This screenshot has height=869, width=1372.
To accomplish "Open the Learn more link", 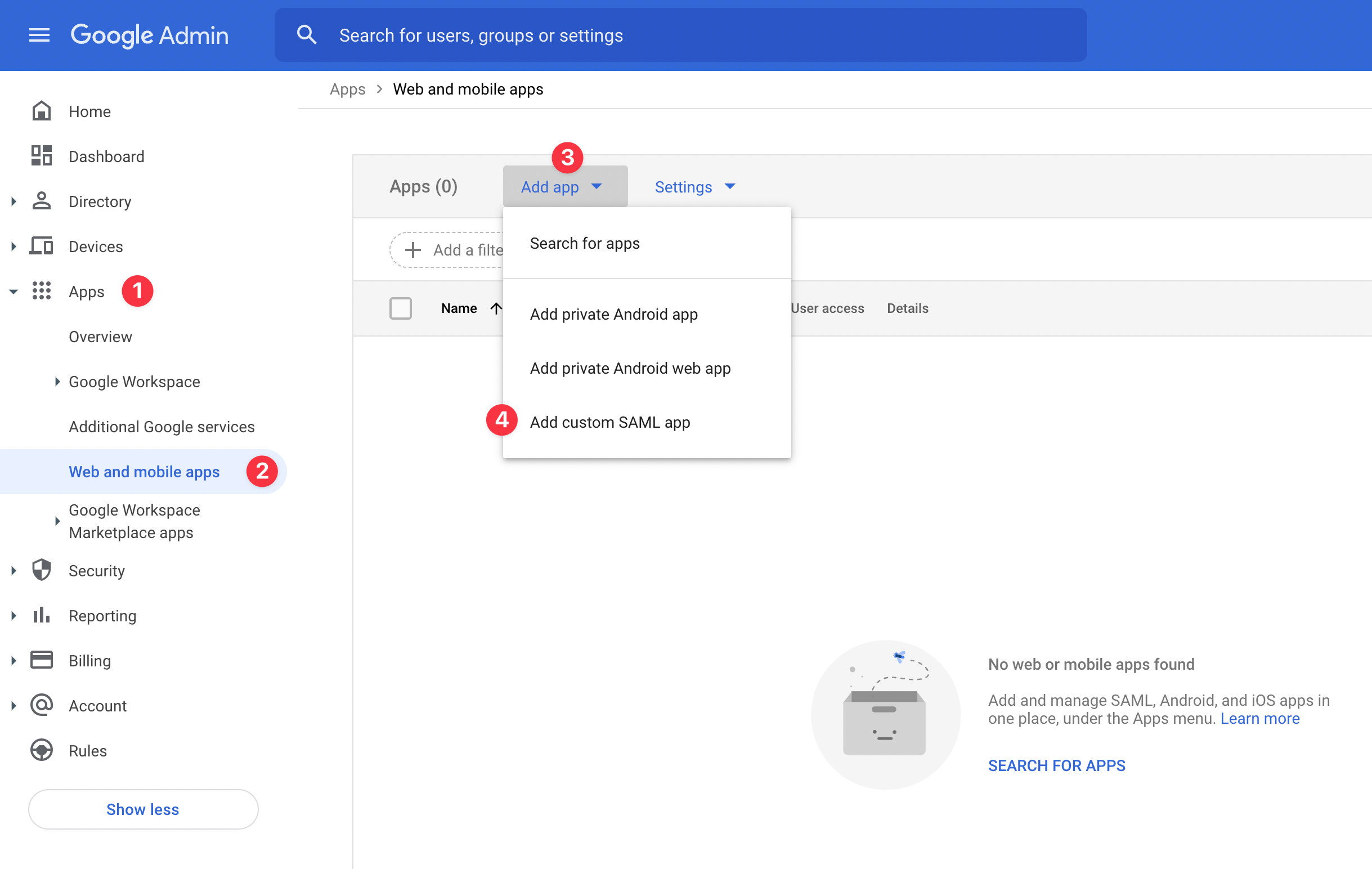I will click(1260, 718).
